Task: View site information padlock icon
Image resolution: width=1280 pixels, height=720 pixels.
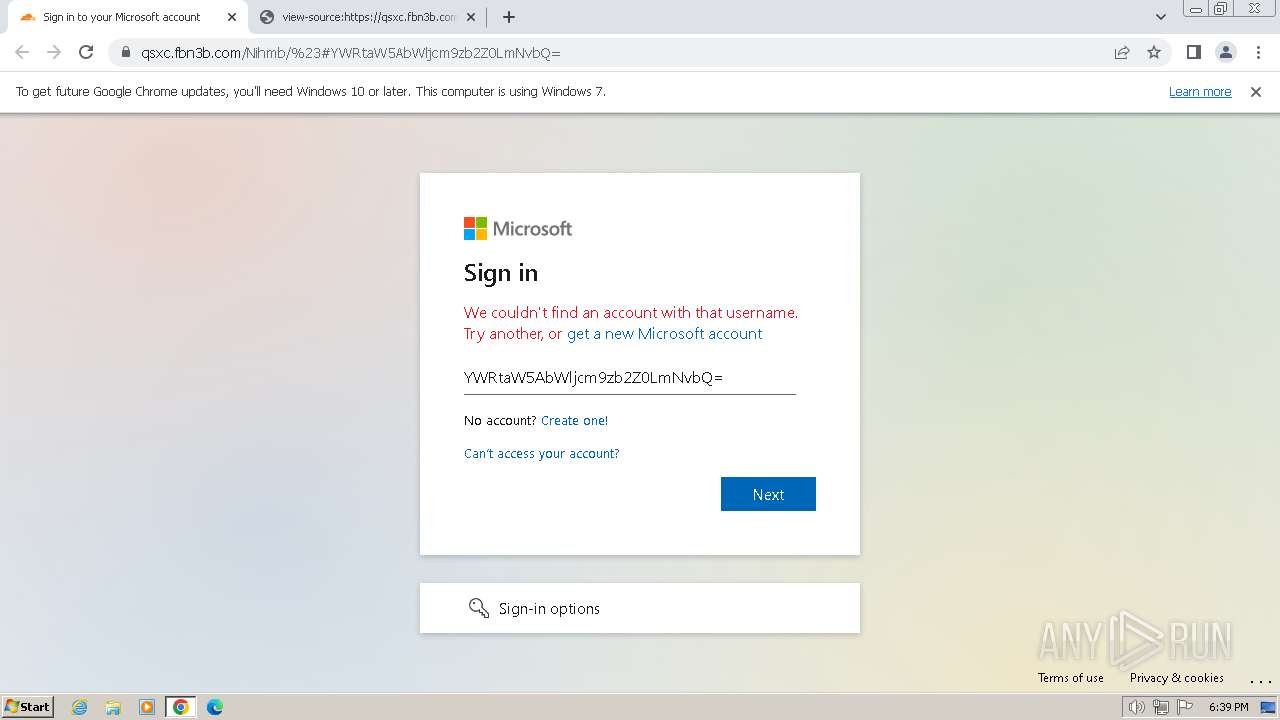Action: (x=125, y=53)
